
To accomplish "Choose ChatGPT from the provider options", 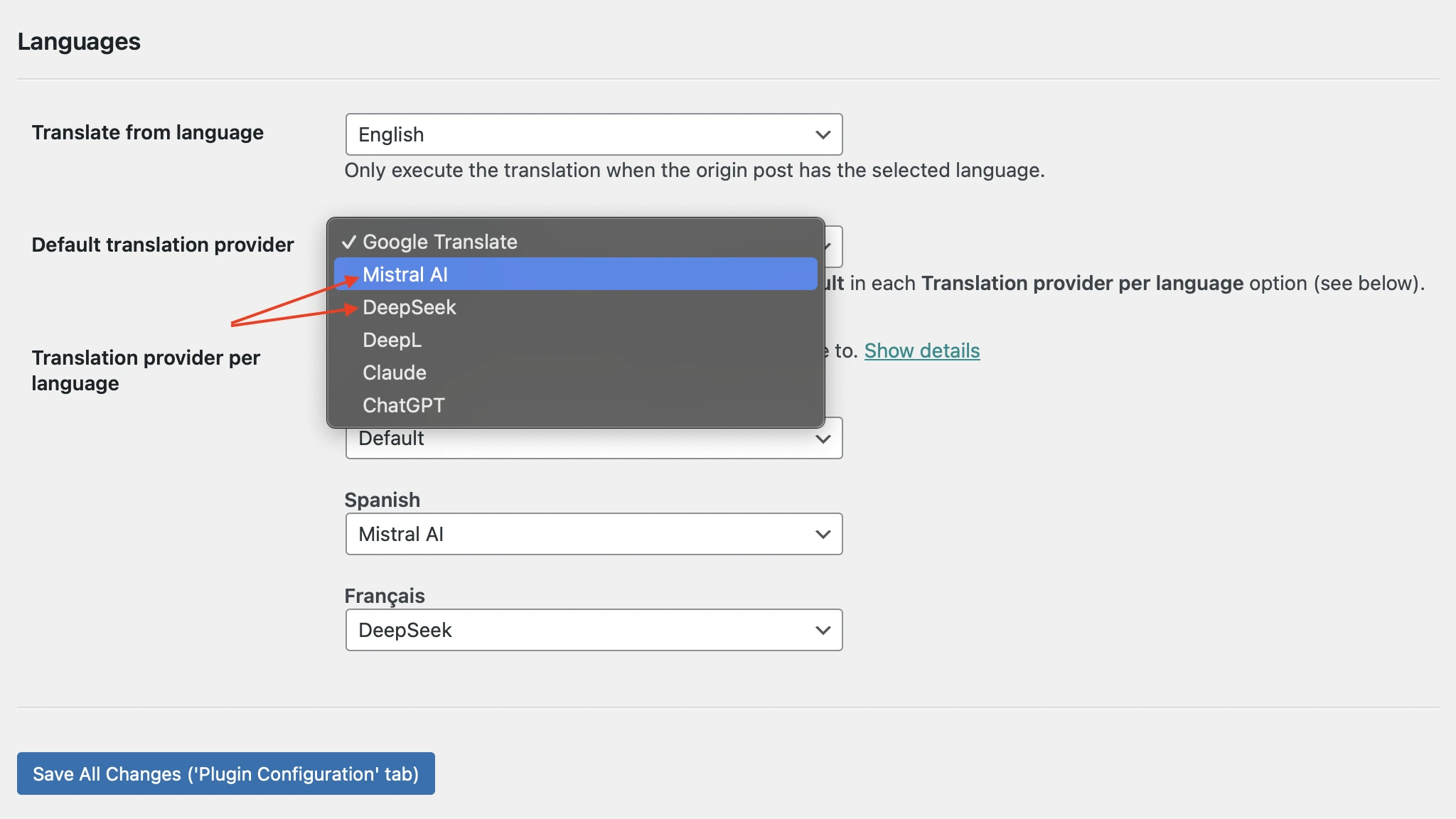I will [x=403, y=405].
